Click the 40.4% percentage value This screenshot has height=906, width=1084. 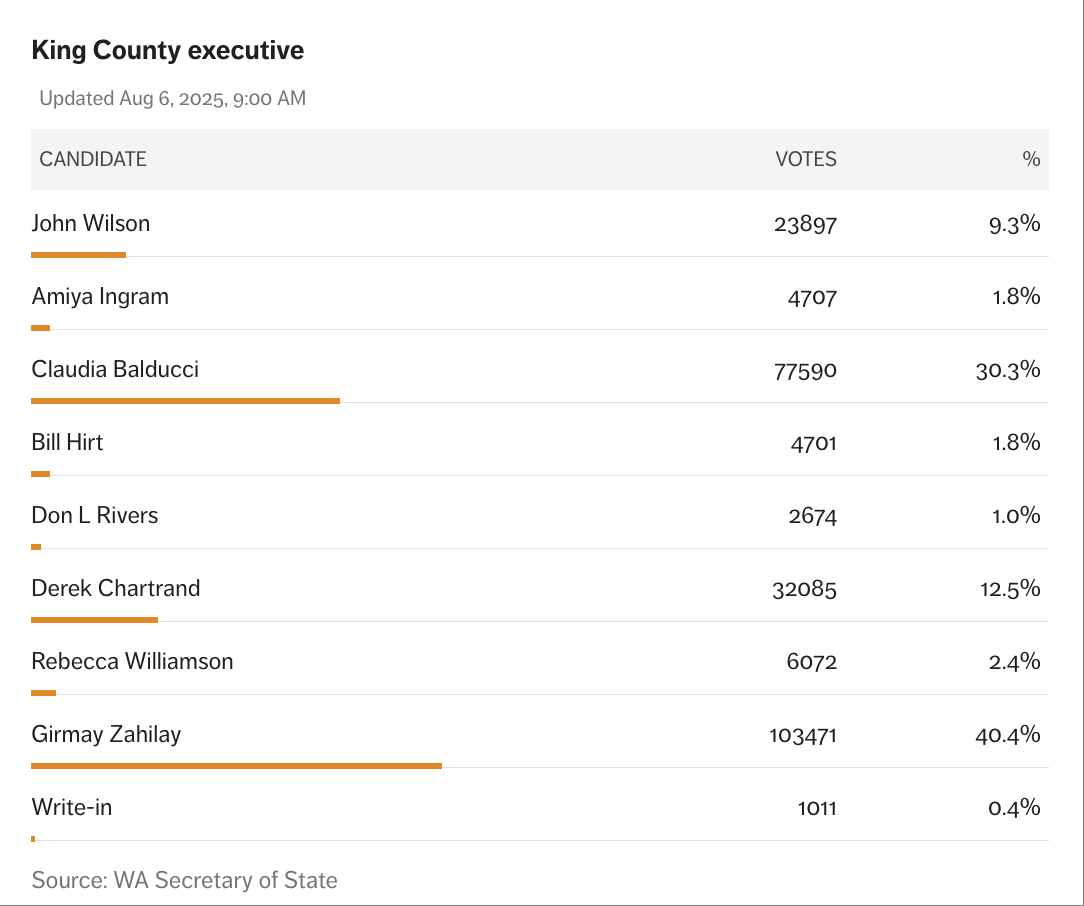[1008, 735]
